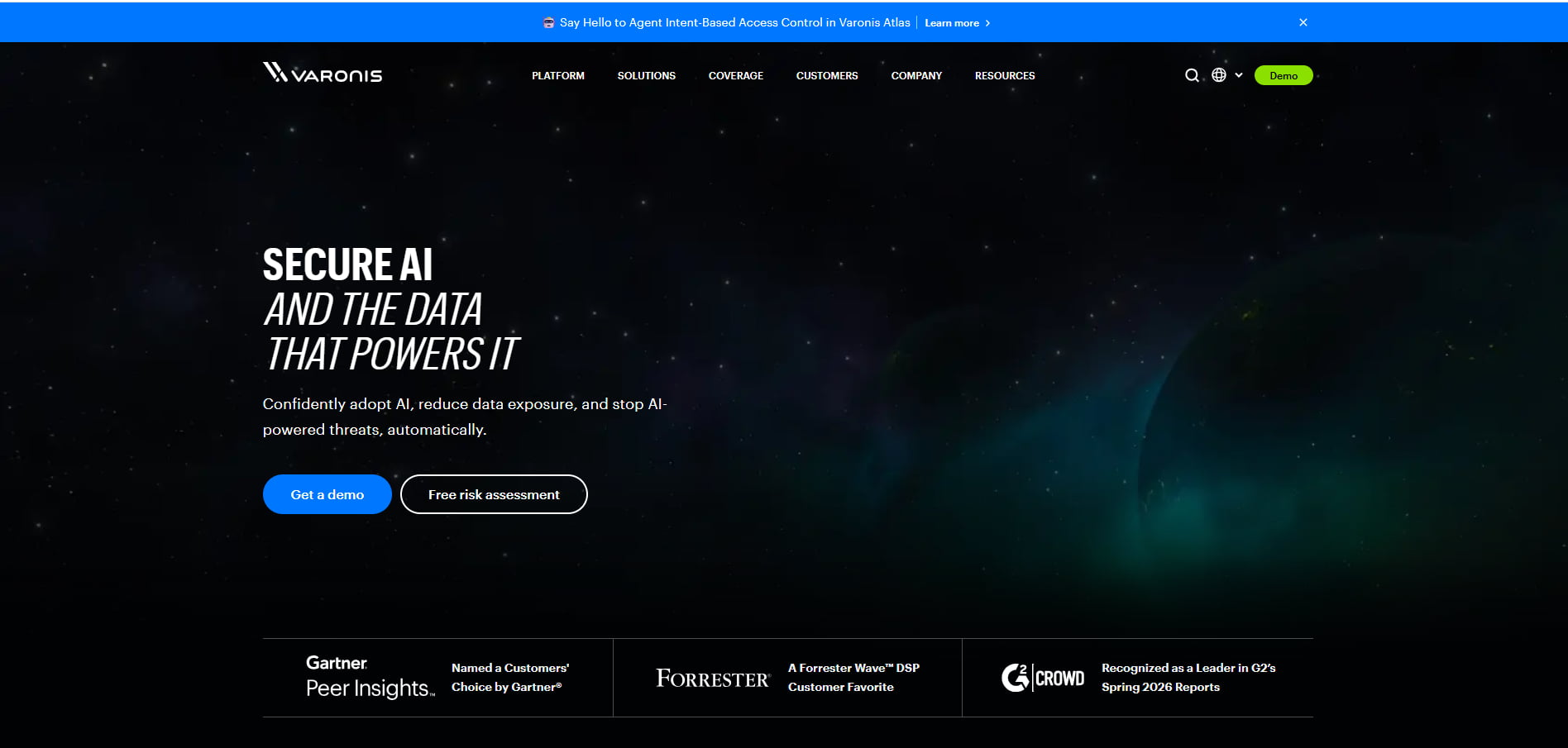
Task: Open the Platform menu
Action: 558,75
